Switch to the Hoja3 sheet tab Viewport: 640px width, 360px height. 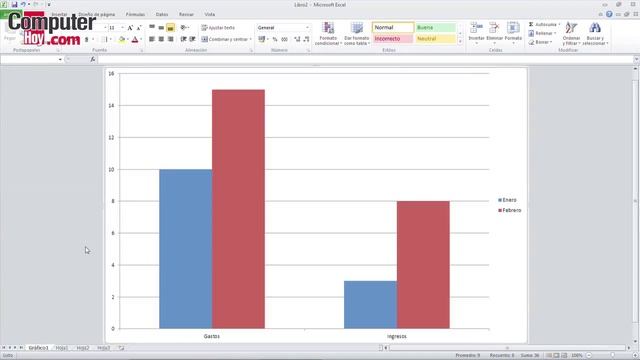104,348
